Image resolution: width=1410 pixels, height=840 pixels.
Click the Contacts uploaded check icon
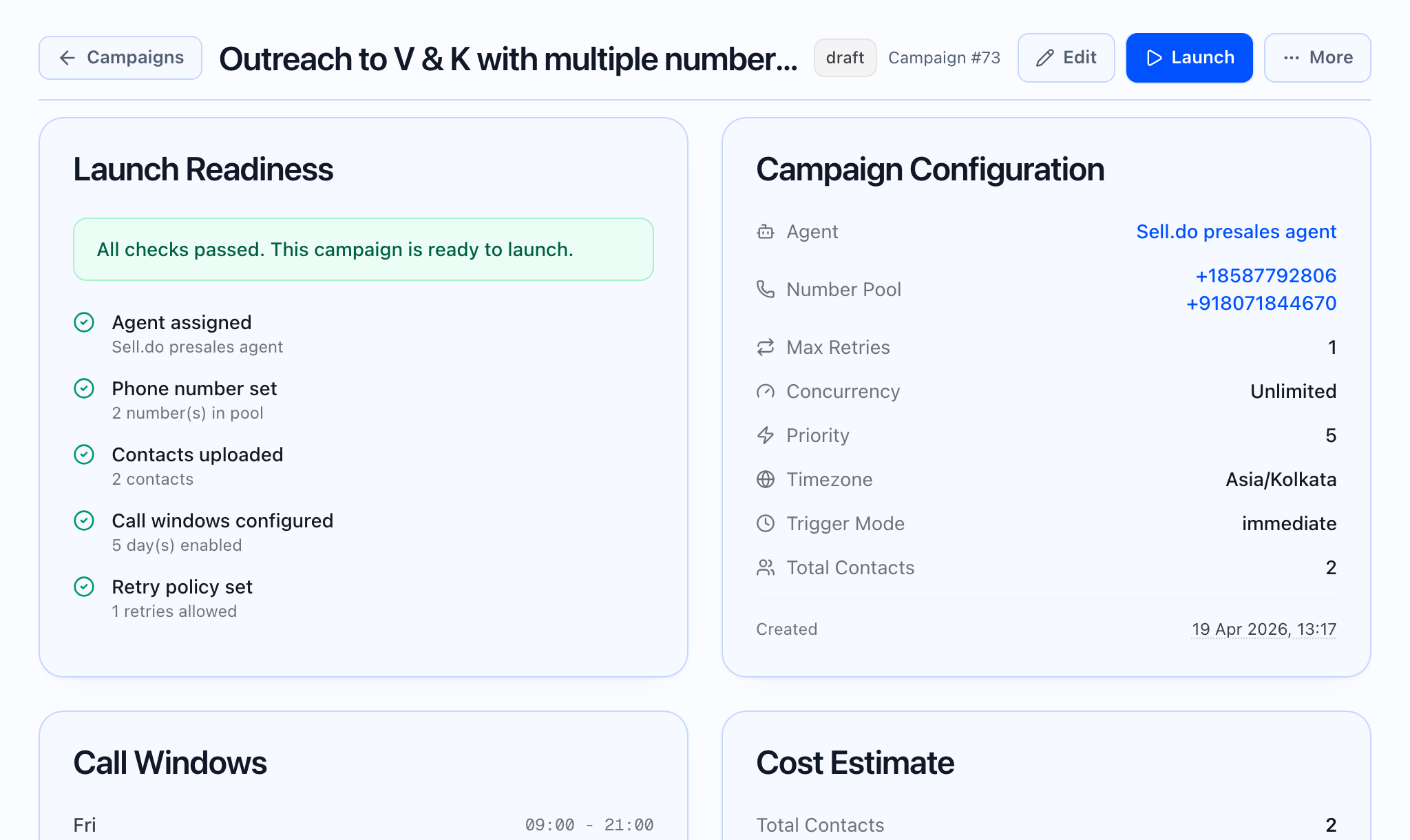(x=84, y=454)
